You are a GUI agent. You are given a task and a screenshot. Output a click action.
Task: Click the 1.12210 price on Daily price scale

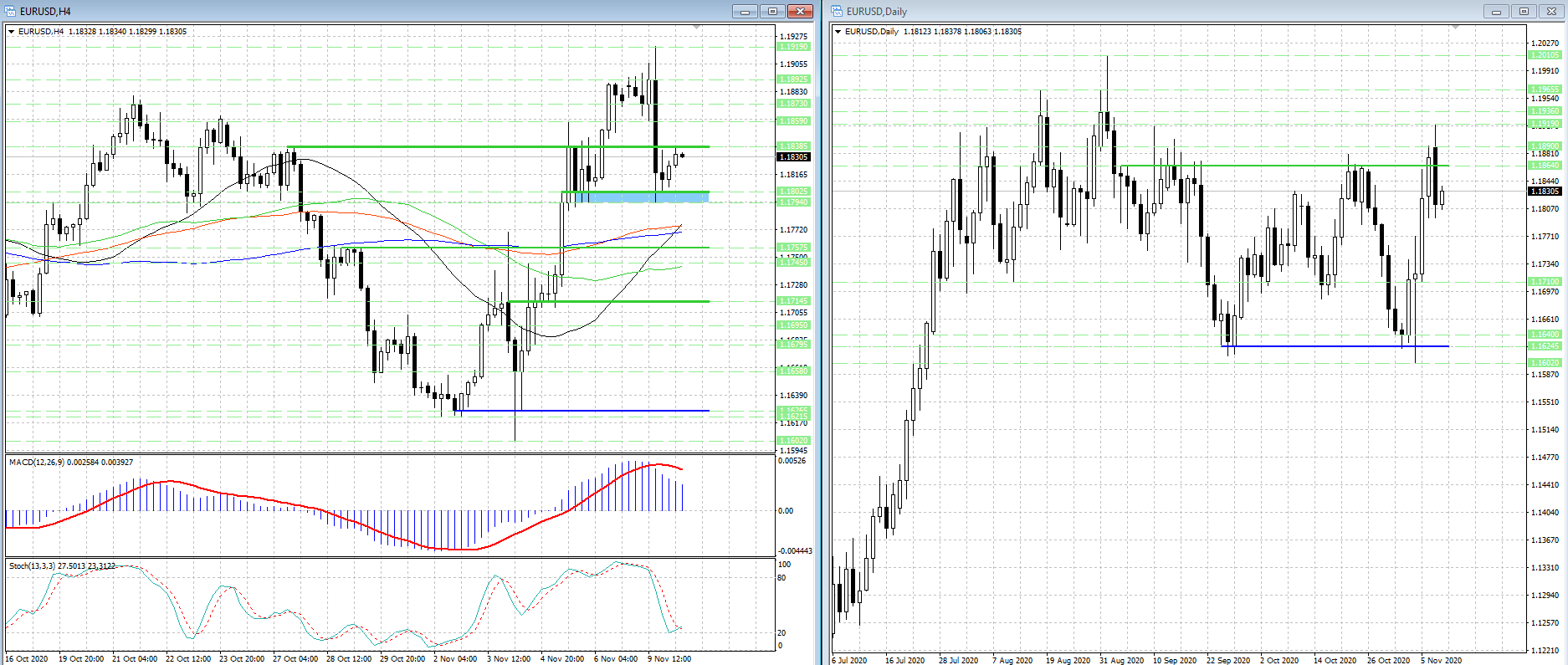(1545, 650)
